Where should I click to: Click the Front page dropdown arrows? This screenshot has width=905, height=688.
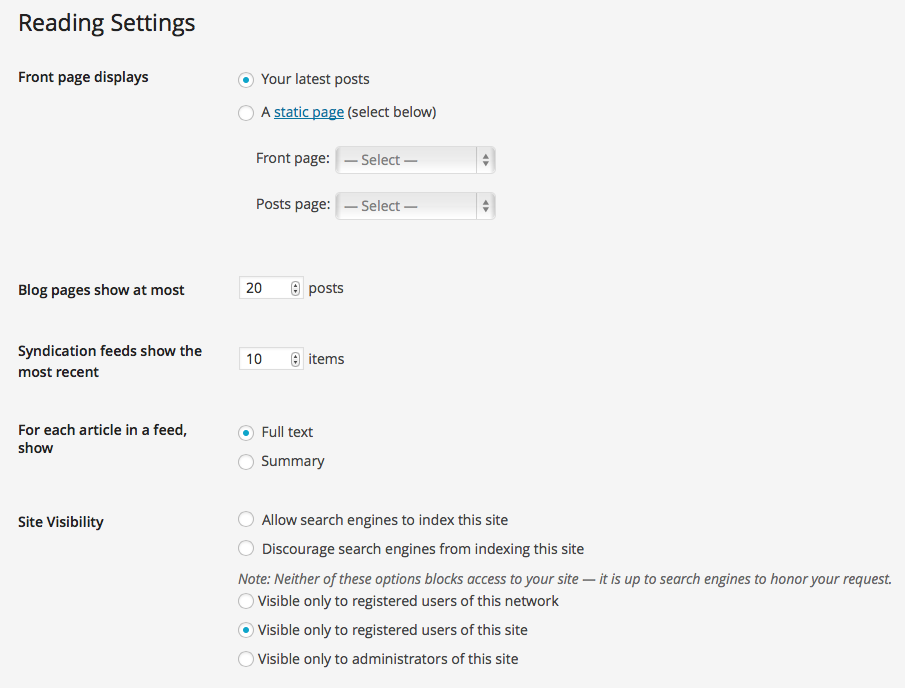(485, 160)
